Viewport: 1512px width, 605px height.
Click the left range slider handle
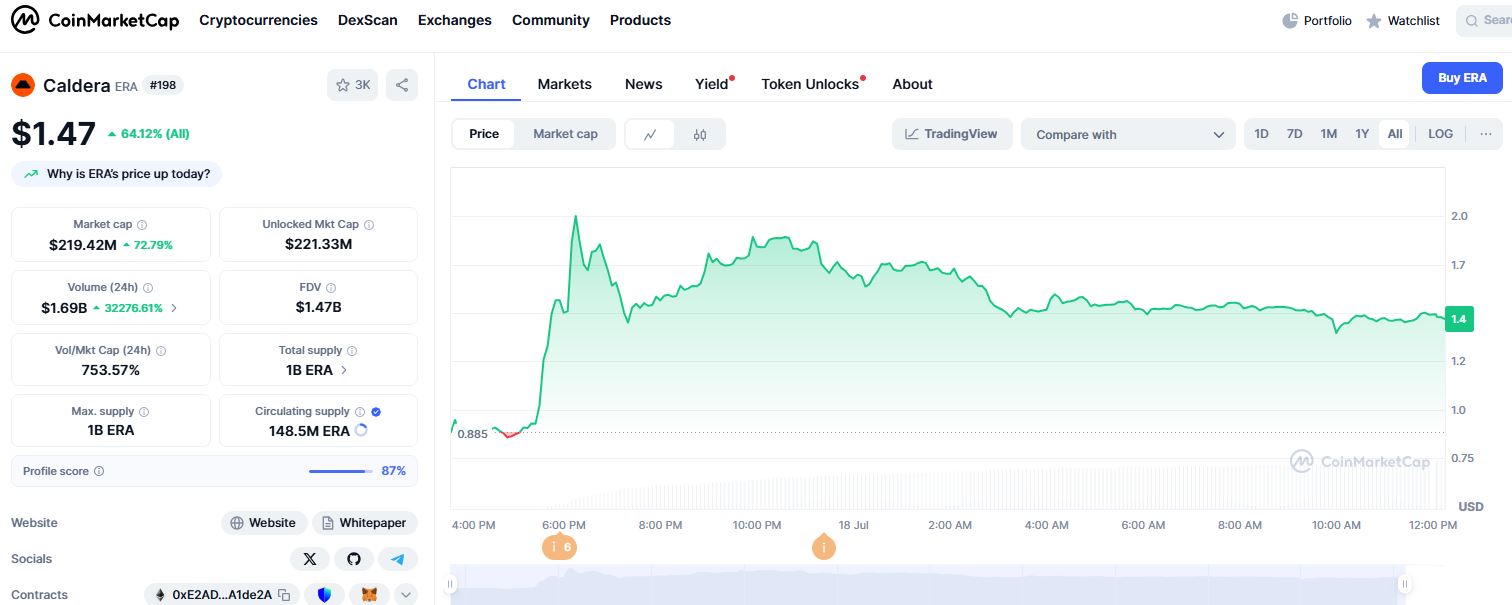(x=451, y=584)
